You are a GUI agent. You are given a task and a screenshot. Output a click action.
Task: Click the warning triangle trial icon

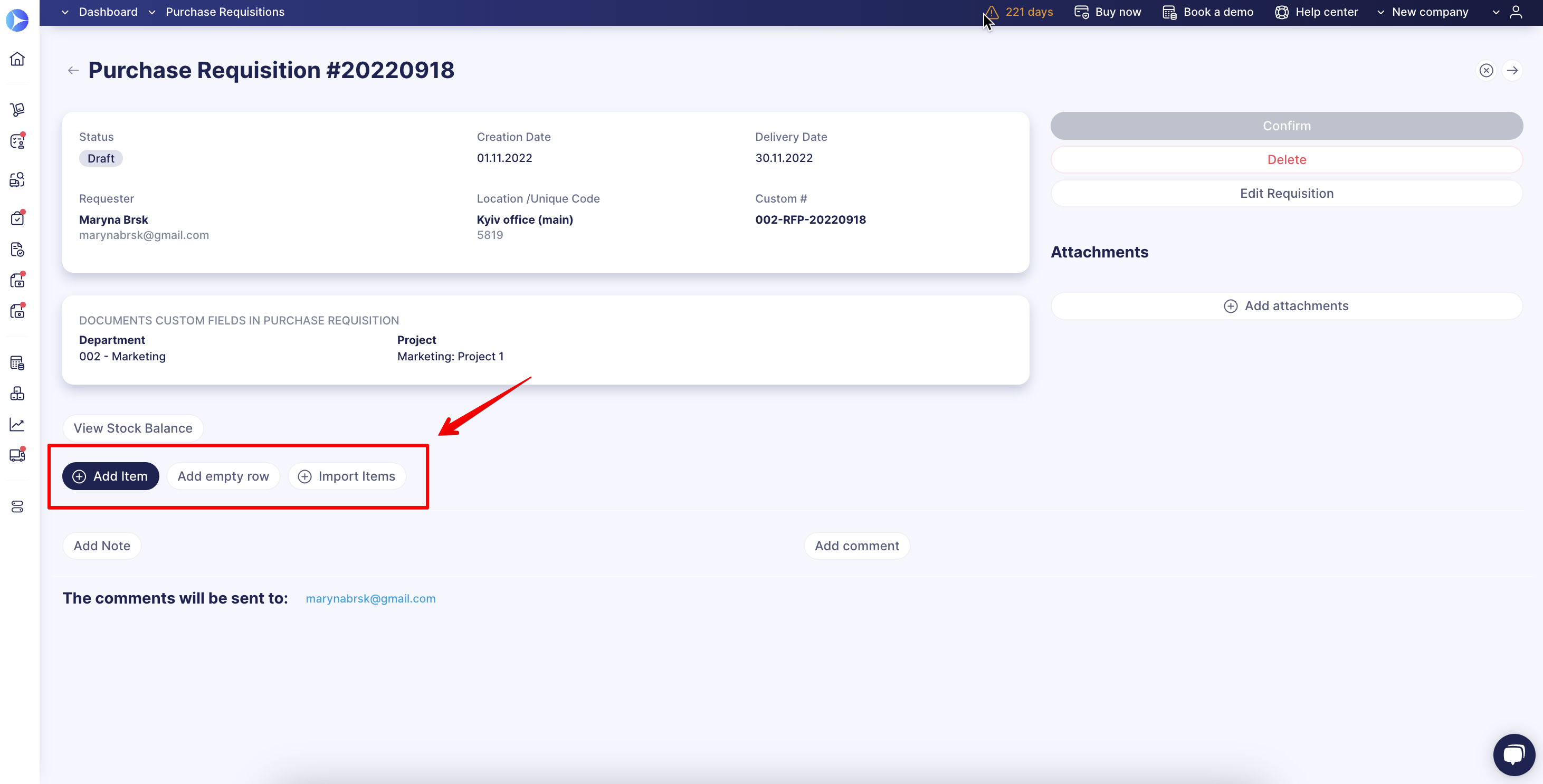pos(992,12)
